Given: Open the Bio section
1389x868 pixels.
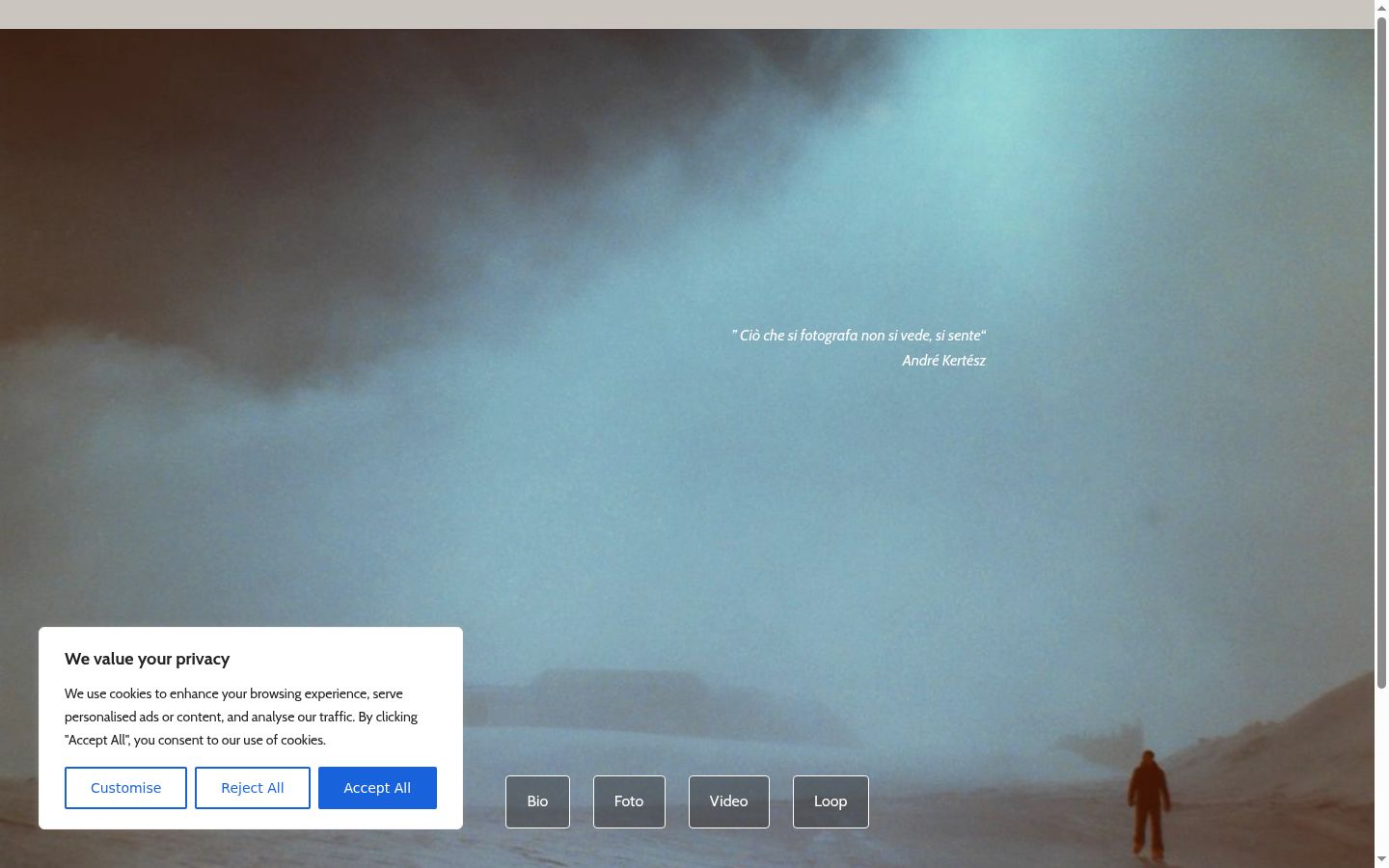Looking at the screenshot, I should [x=537, y=801].
